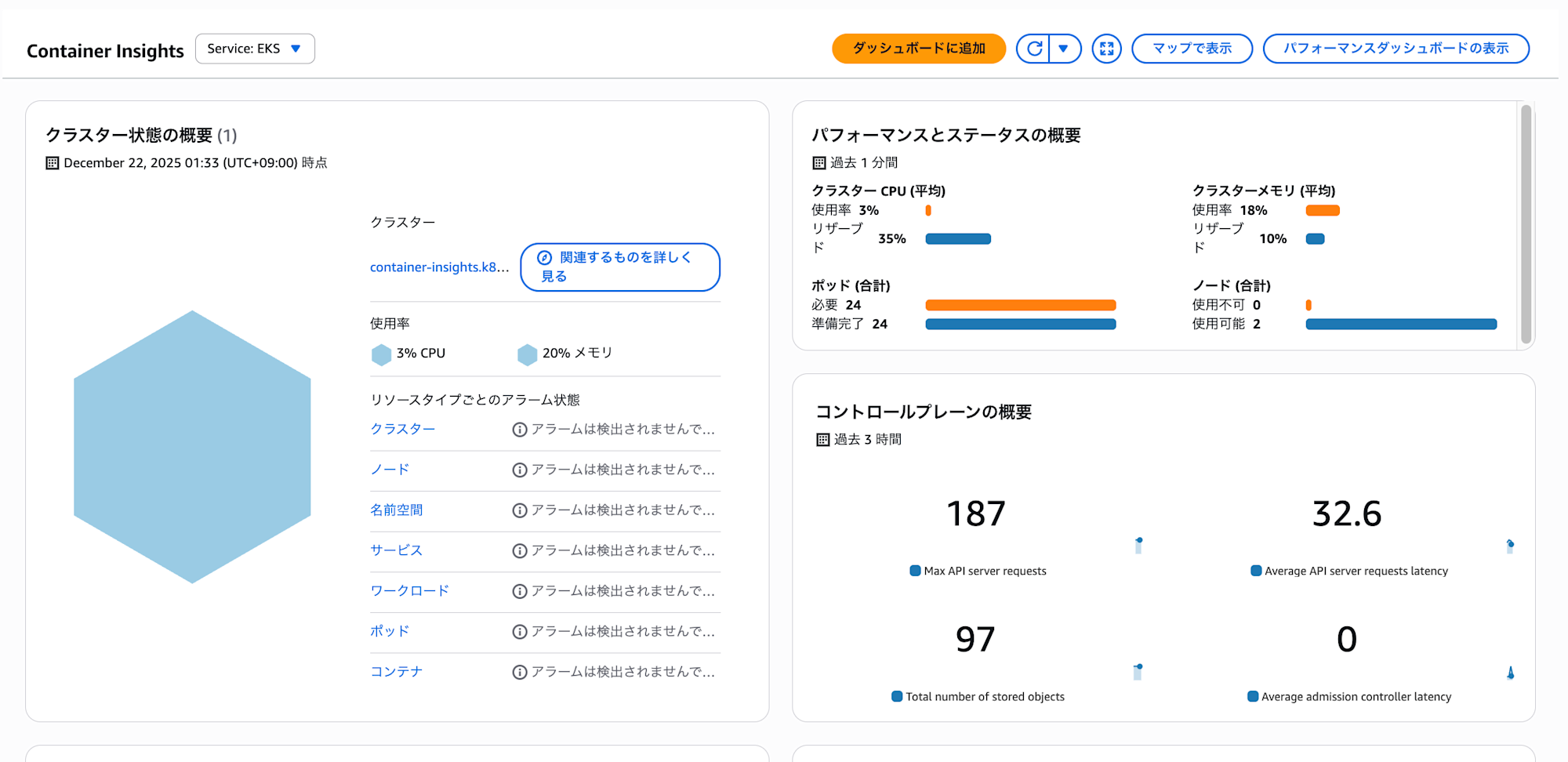
Task: Open the Service: EKS dropdown
Action: (255, 49)
